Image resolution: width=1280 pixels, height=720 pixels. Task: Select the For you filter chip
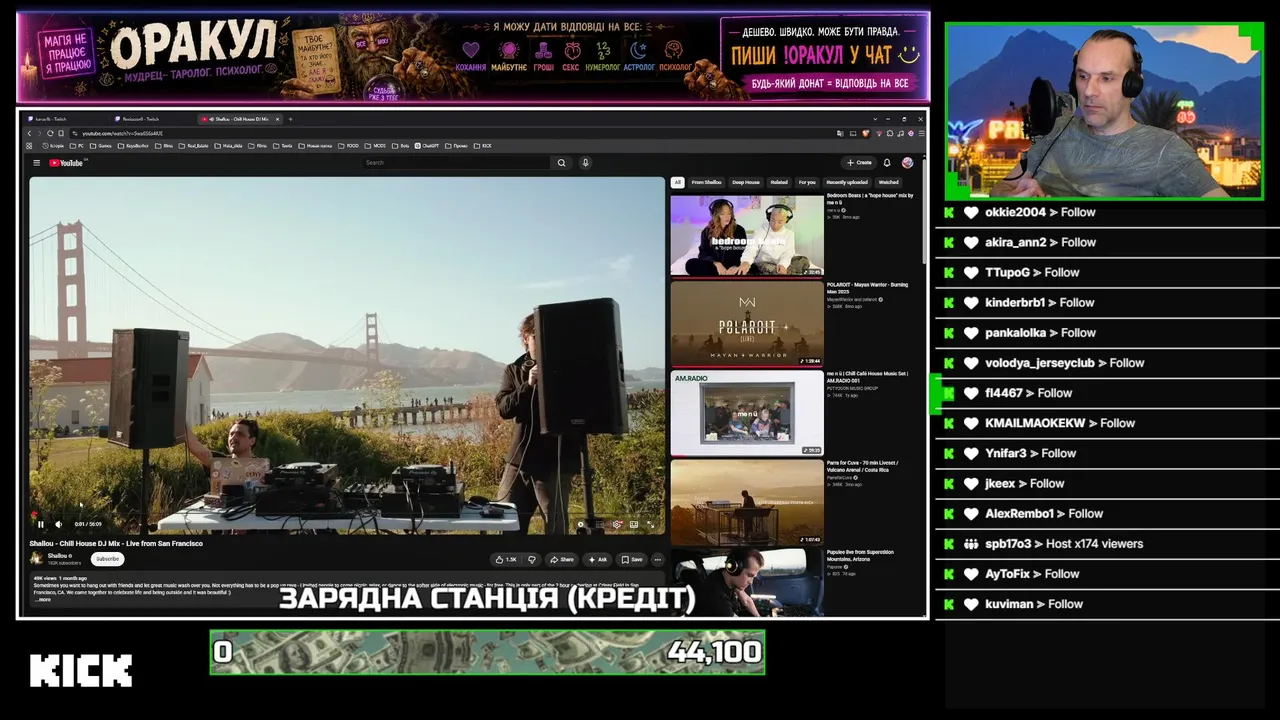pyautogui.click(x=807, y=183)
